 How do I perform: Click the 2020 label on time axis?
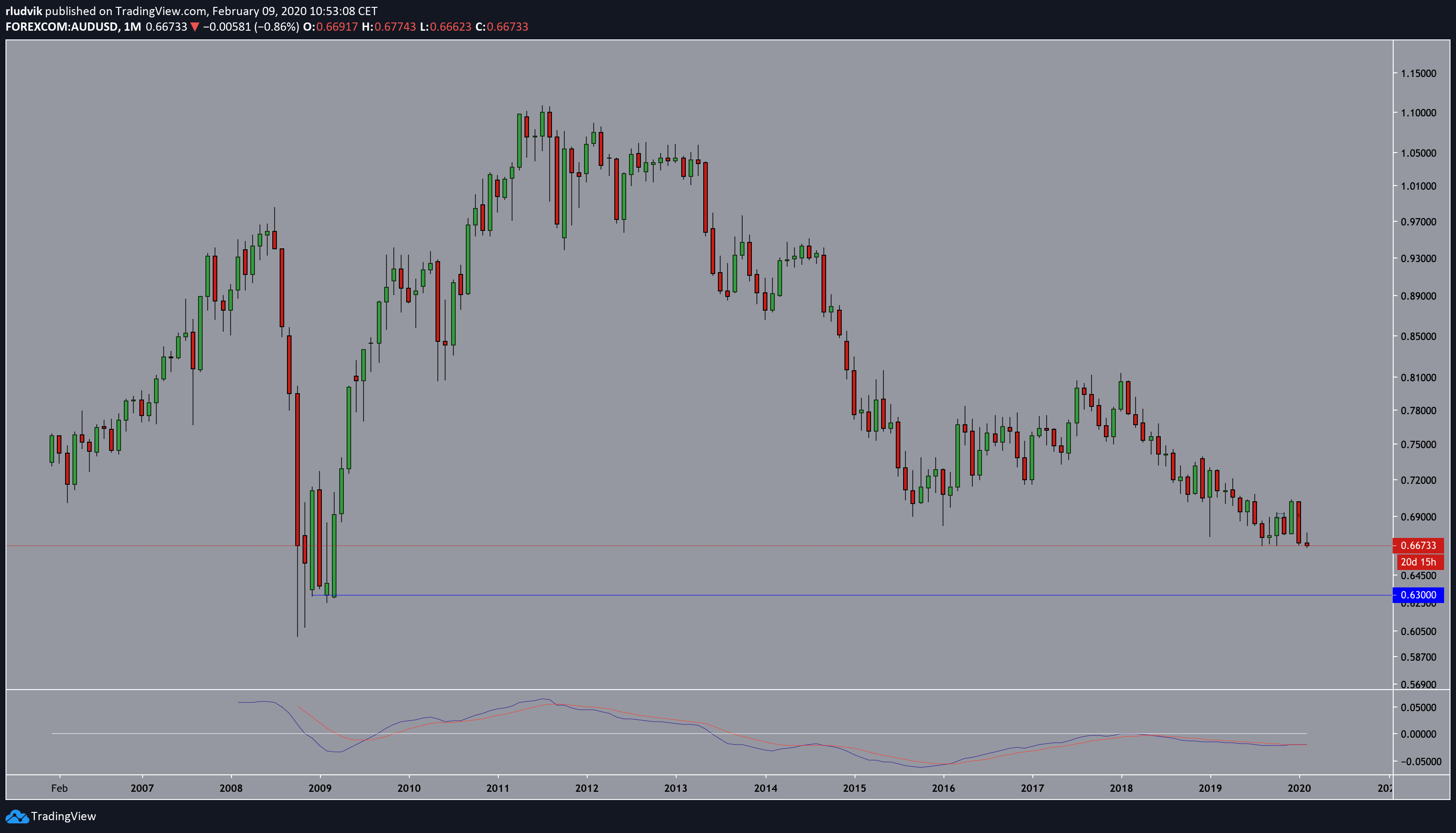tap(1299, 789)
